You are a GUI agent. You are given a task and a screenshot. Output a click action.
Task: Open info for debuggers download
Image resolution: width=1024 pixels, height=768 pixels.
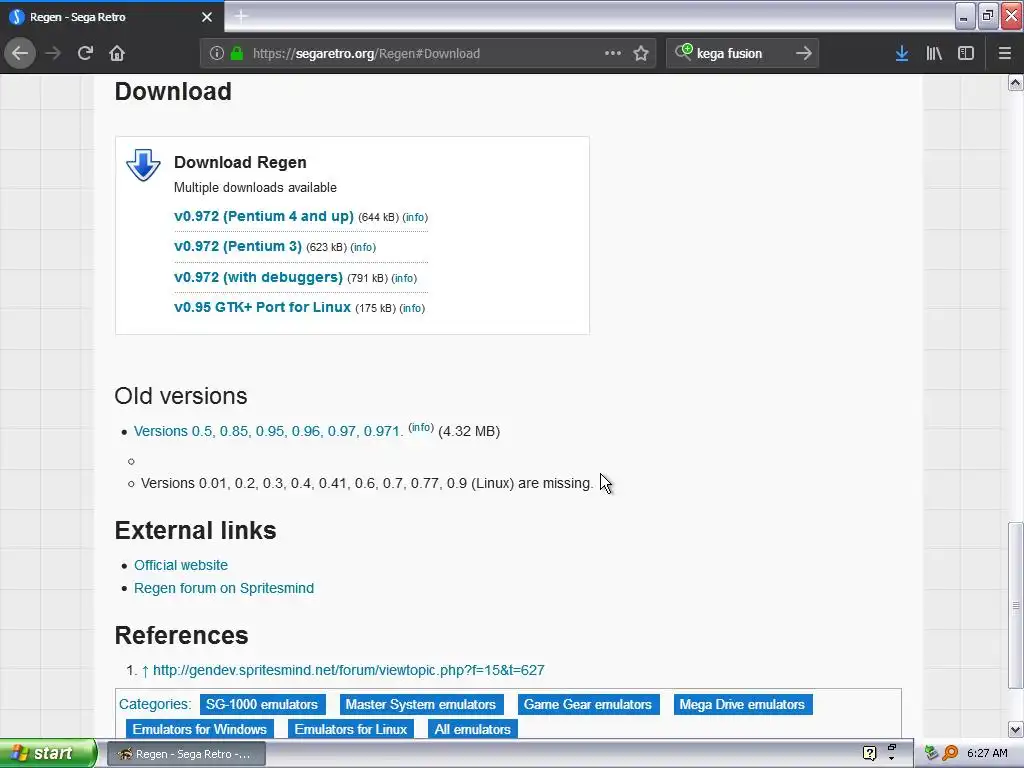(x=404, y=278)
